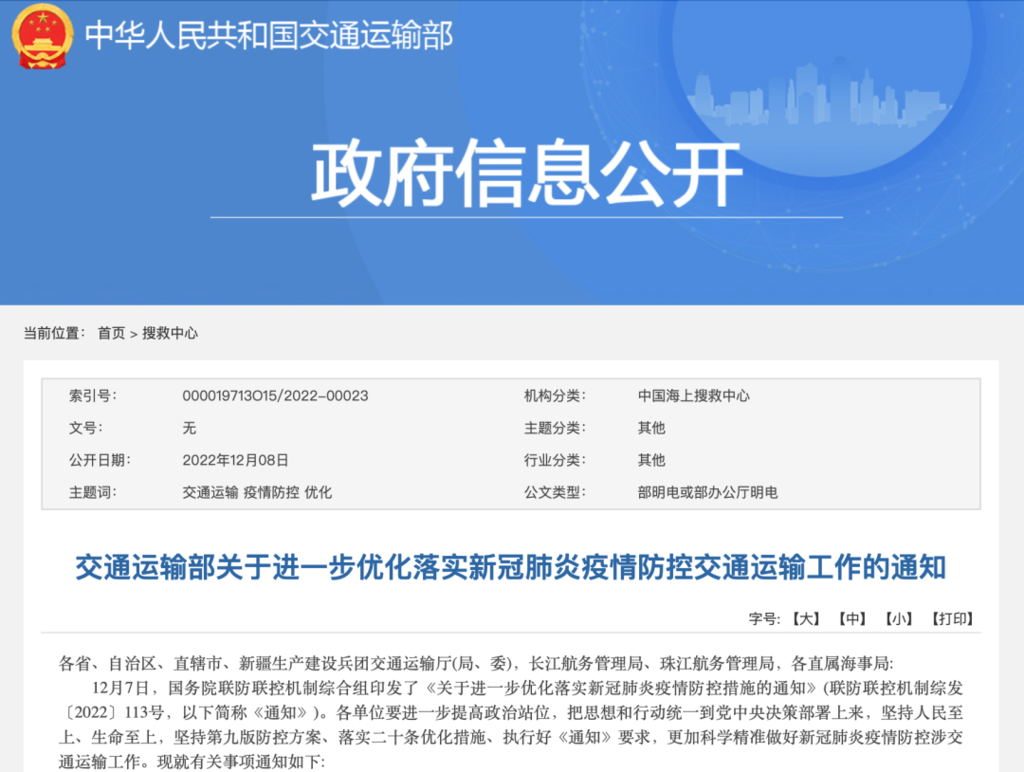The width and height of the screenshot is (1024, 772).
Task: Open the 首页 breadcrumb link
Action: [x=113, y=334]
